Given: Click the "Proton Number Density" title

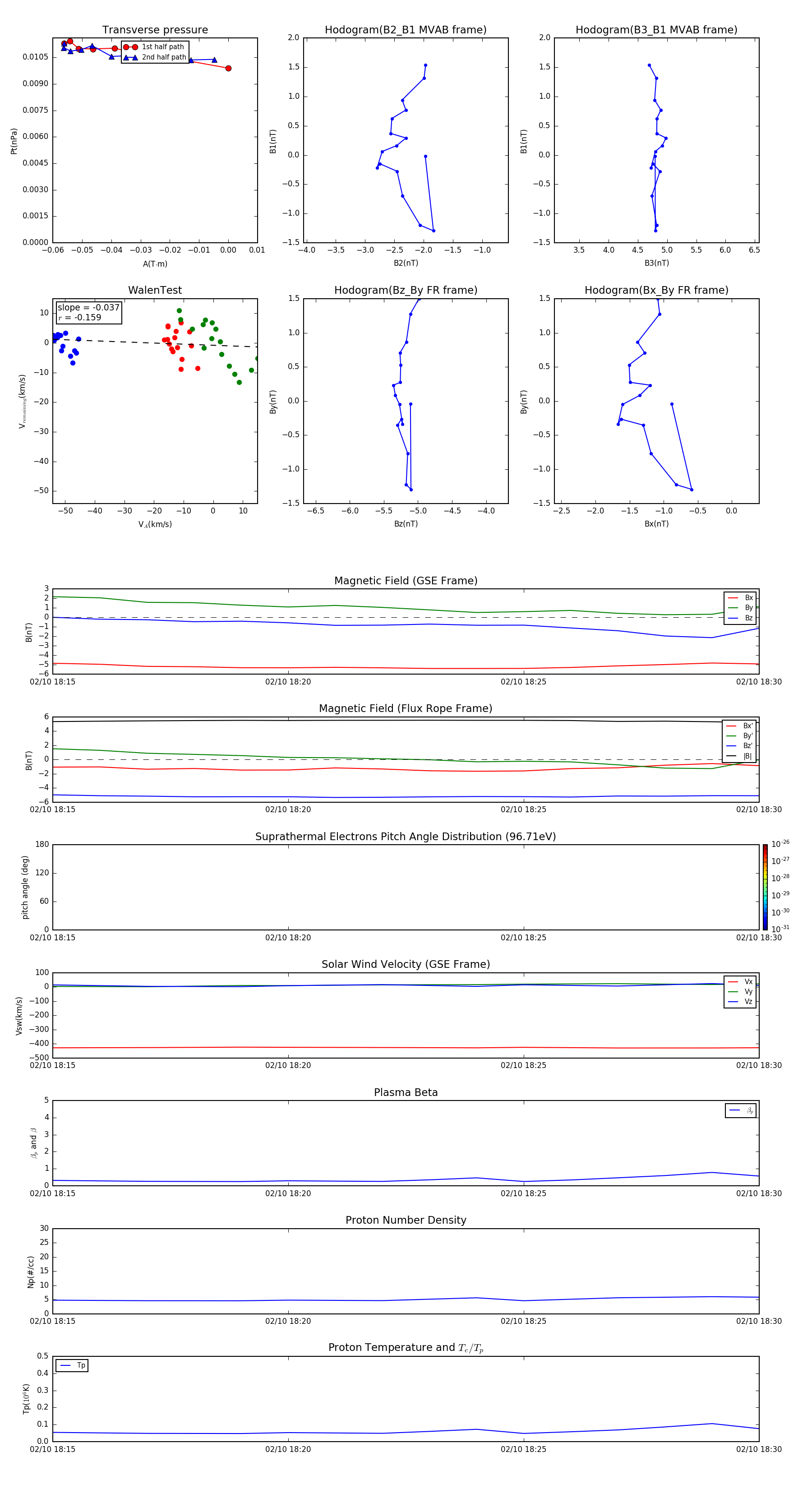Looking at the screenshot, I should (x=406, y=1220).
